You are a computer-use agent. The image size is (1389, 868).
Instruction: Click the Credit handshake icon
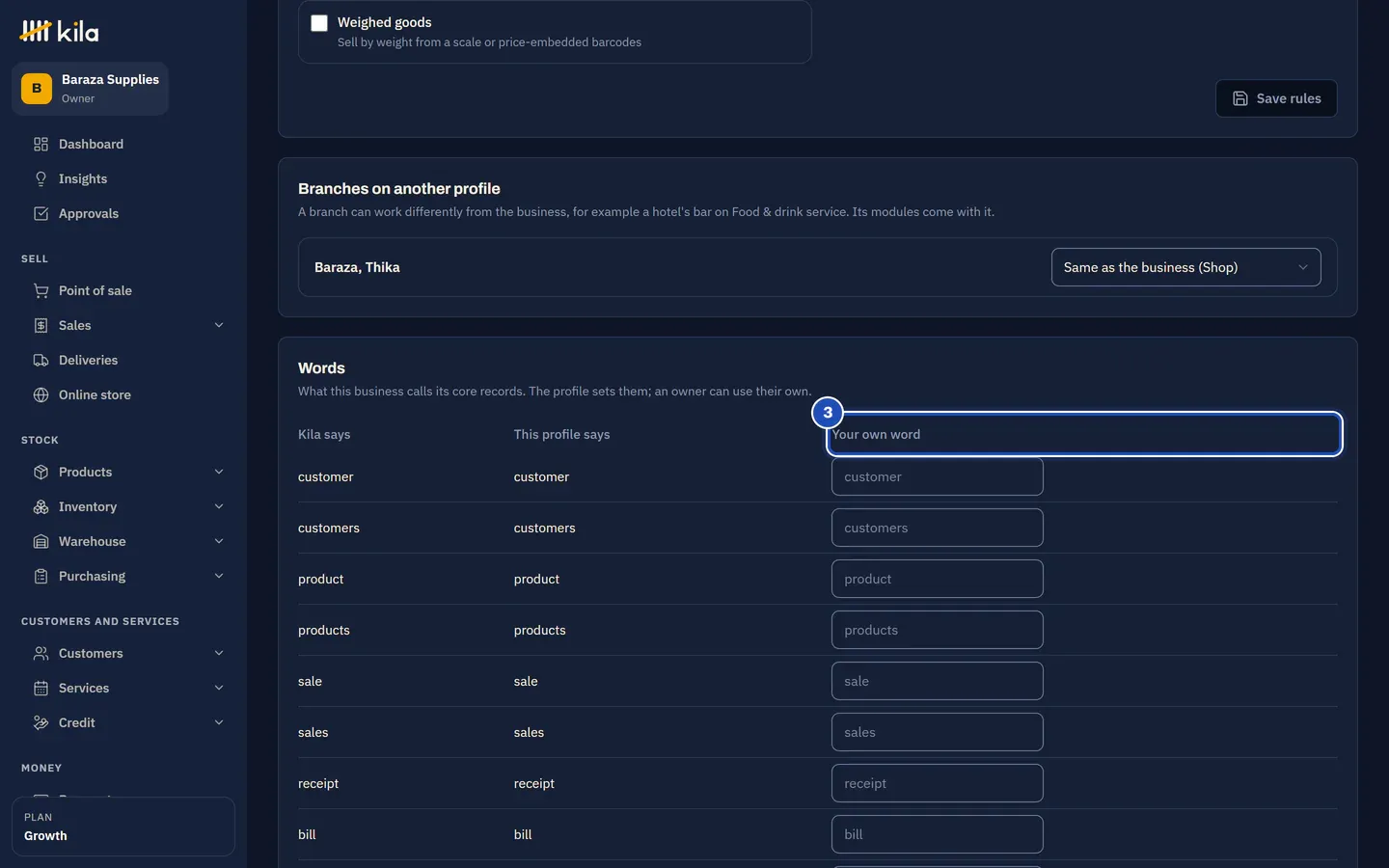[41, 722]
